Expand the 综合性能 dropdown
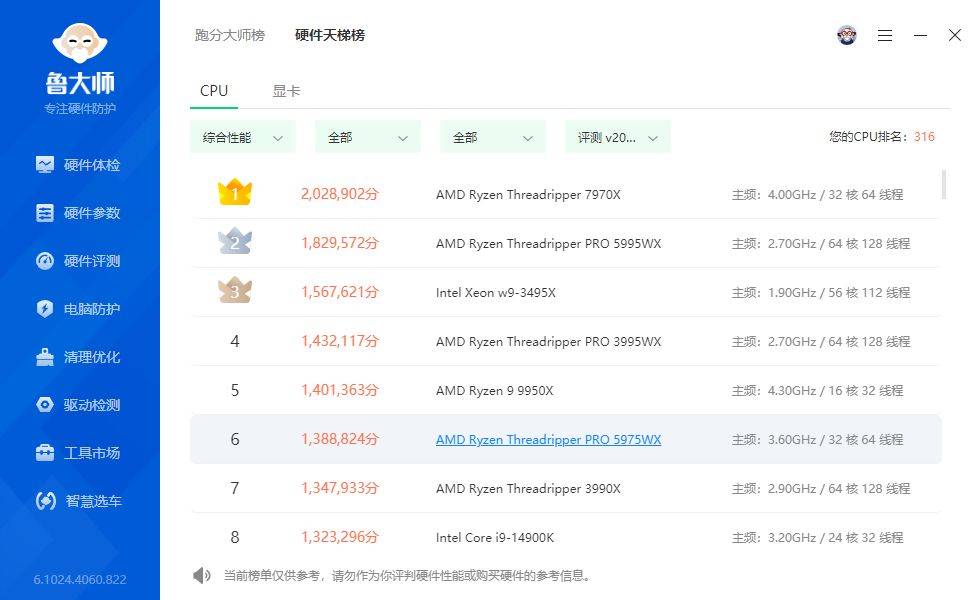Viewport: 980px width, 600px height. pyautogui.click(x=242, y=138)
